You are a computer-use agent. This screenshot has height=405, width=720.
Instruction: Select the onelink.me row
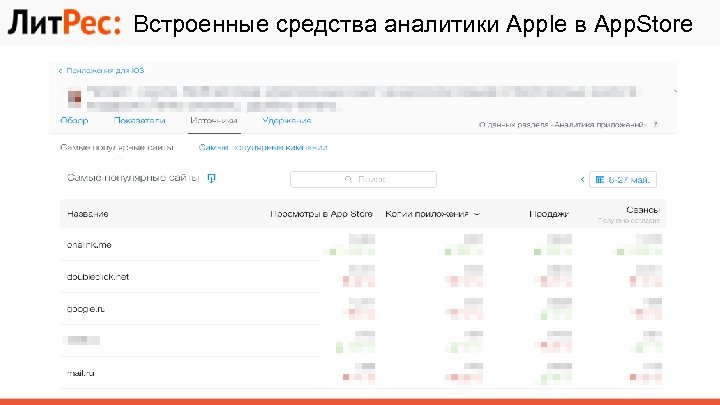click(363, 245)
